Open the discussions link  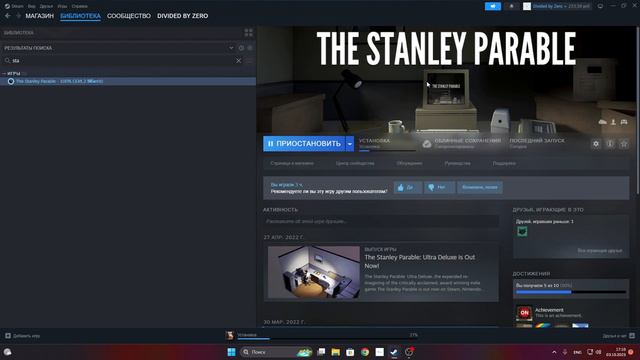click(x=409, y=163)
